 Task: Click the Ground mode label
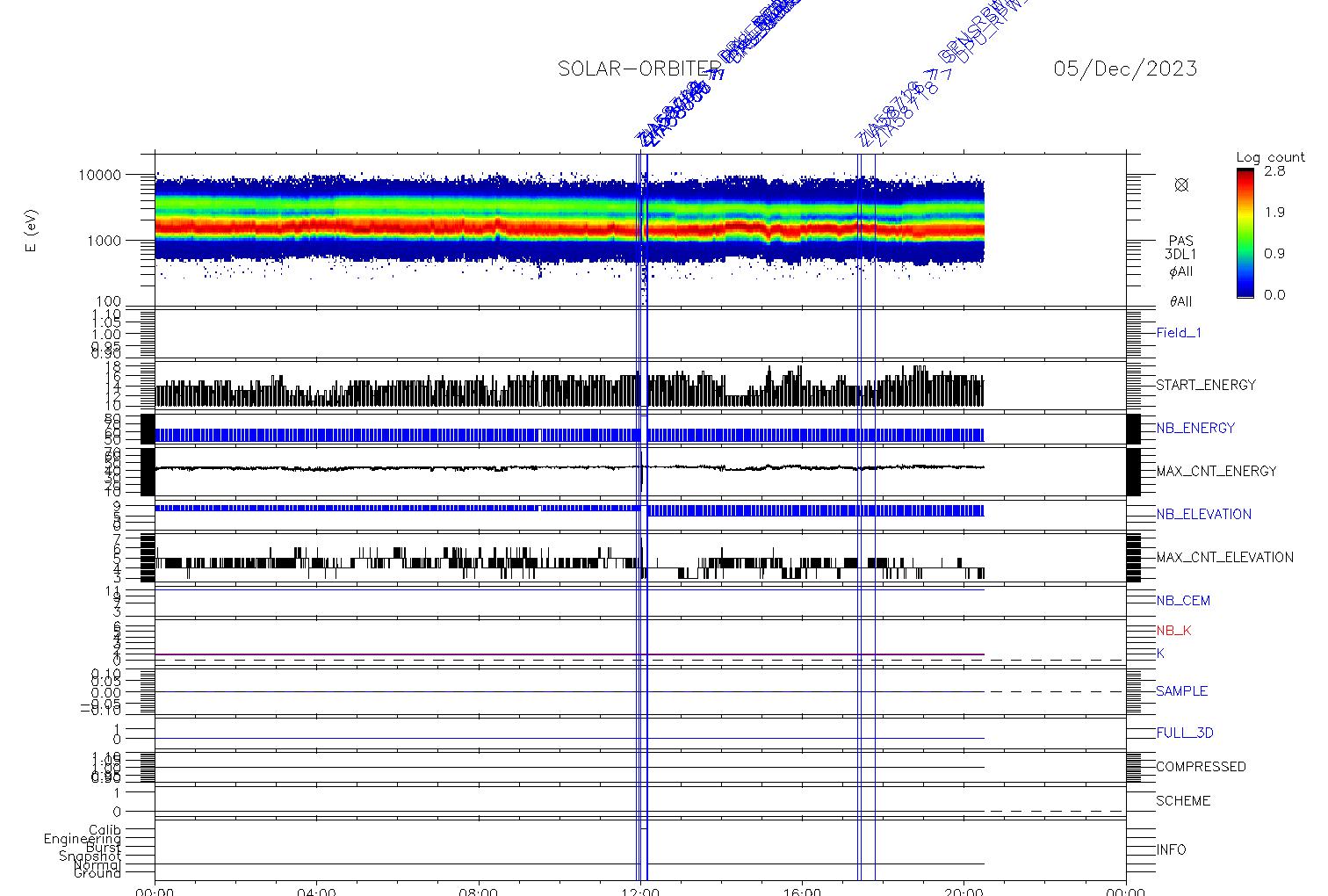tap(97, 873)
